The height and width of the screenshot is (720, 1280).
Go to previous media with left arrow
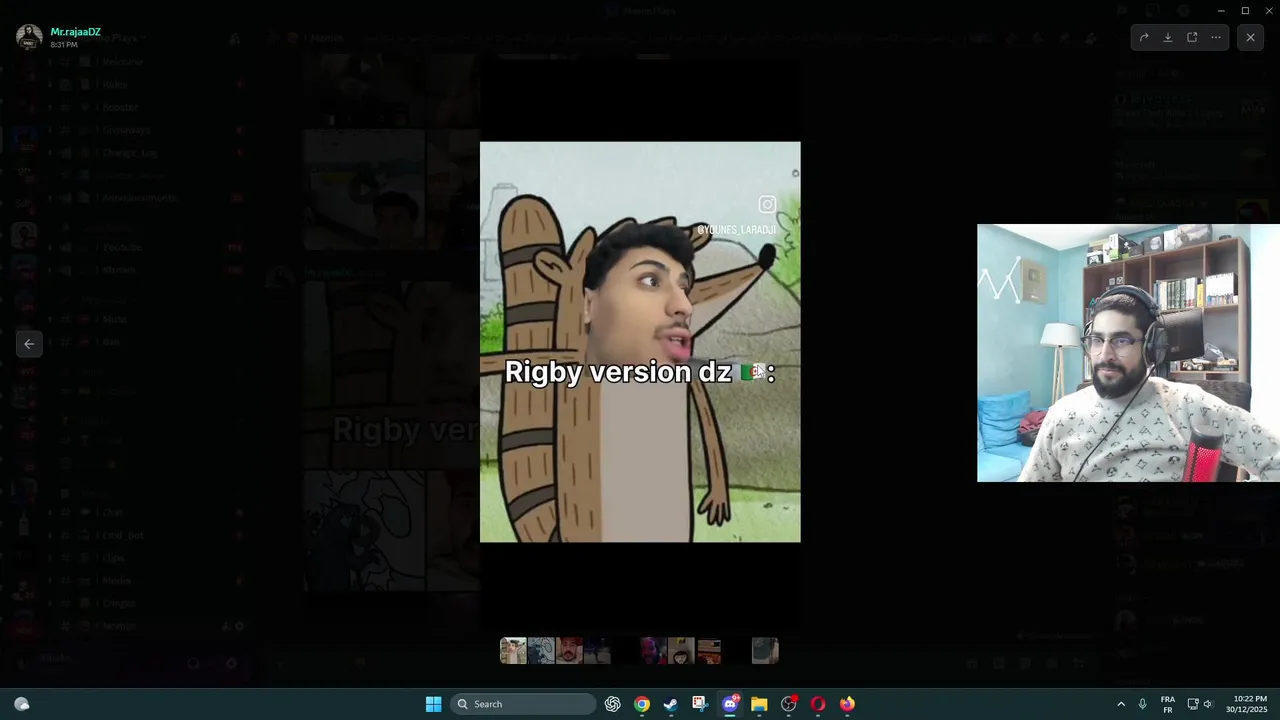pos(29,344)
